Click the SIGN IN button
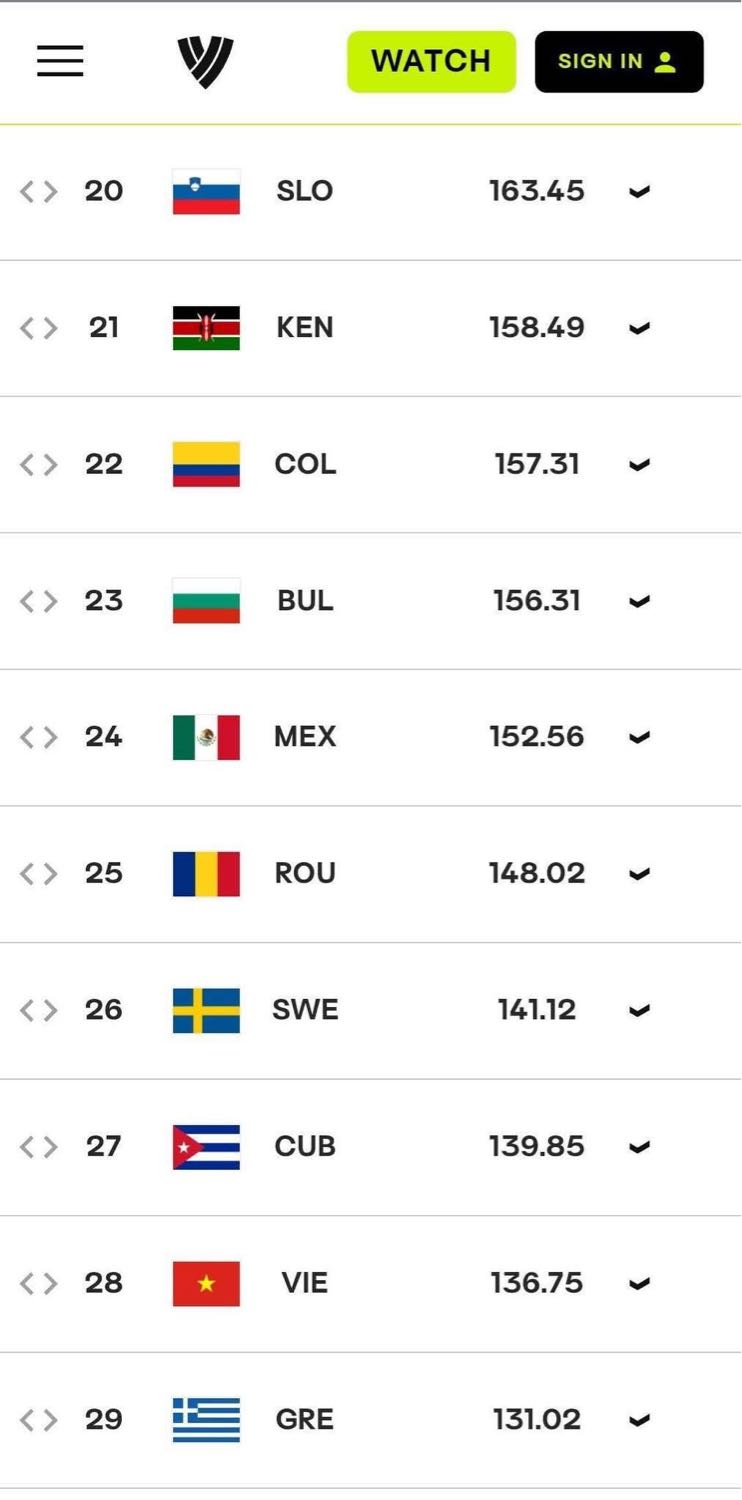This screenshot has height=1500, width=742. [619, 61]
